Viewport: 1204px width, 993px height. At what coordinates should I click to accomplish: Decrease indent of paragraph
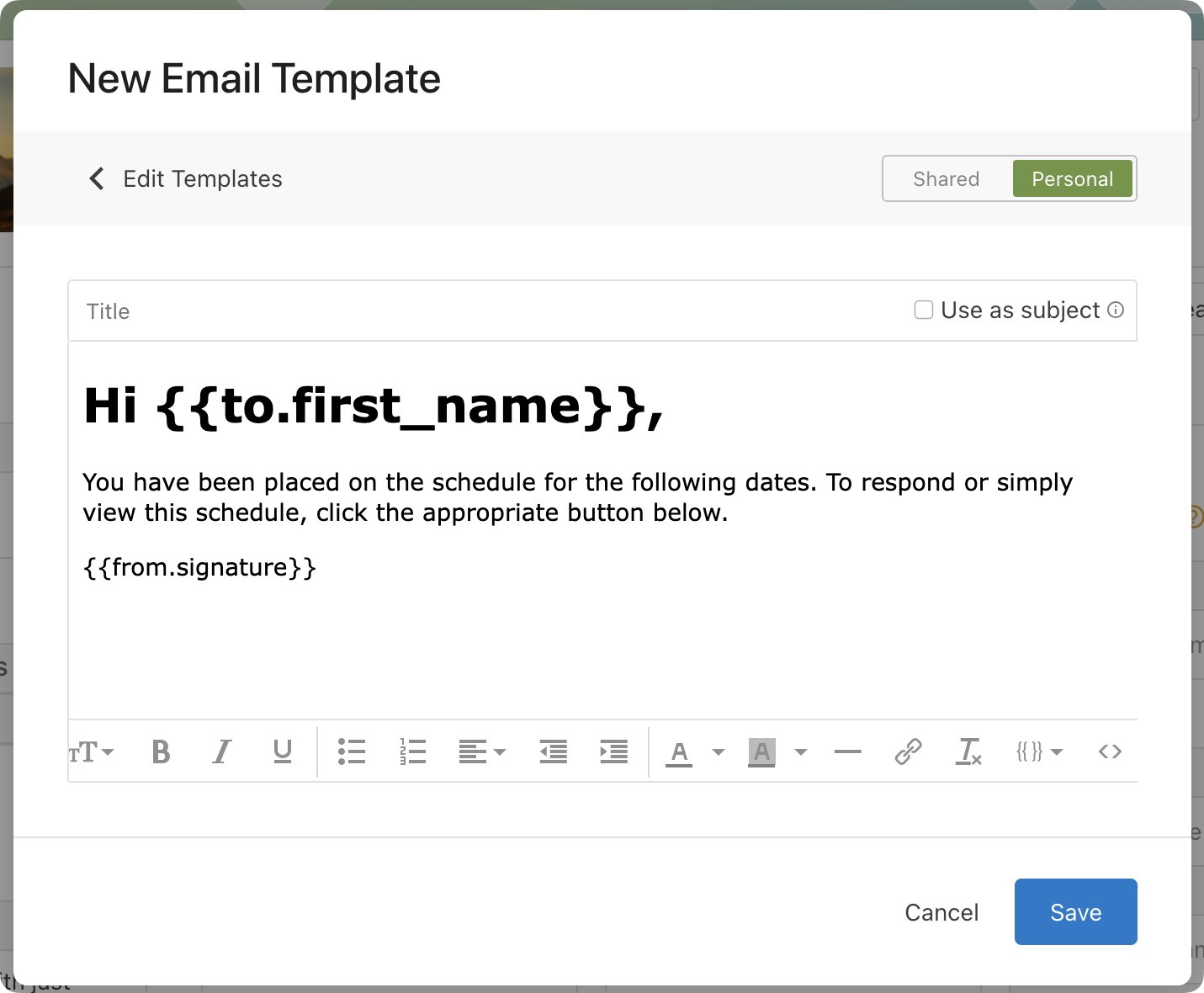point(553,751)
